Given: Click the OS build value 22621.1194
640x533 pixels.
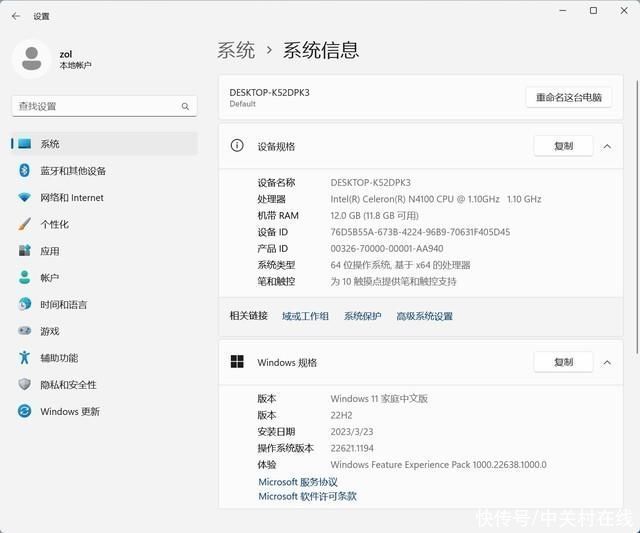Looking at the screenshot, I should click(352, 448).
